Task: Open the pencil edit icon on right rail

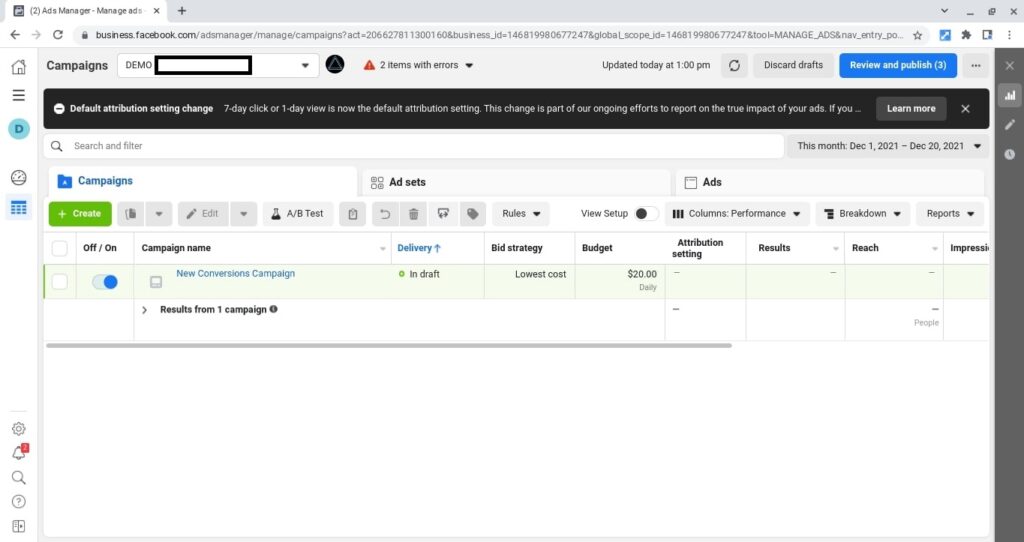Action: click(1010, 125)
